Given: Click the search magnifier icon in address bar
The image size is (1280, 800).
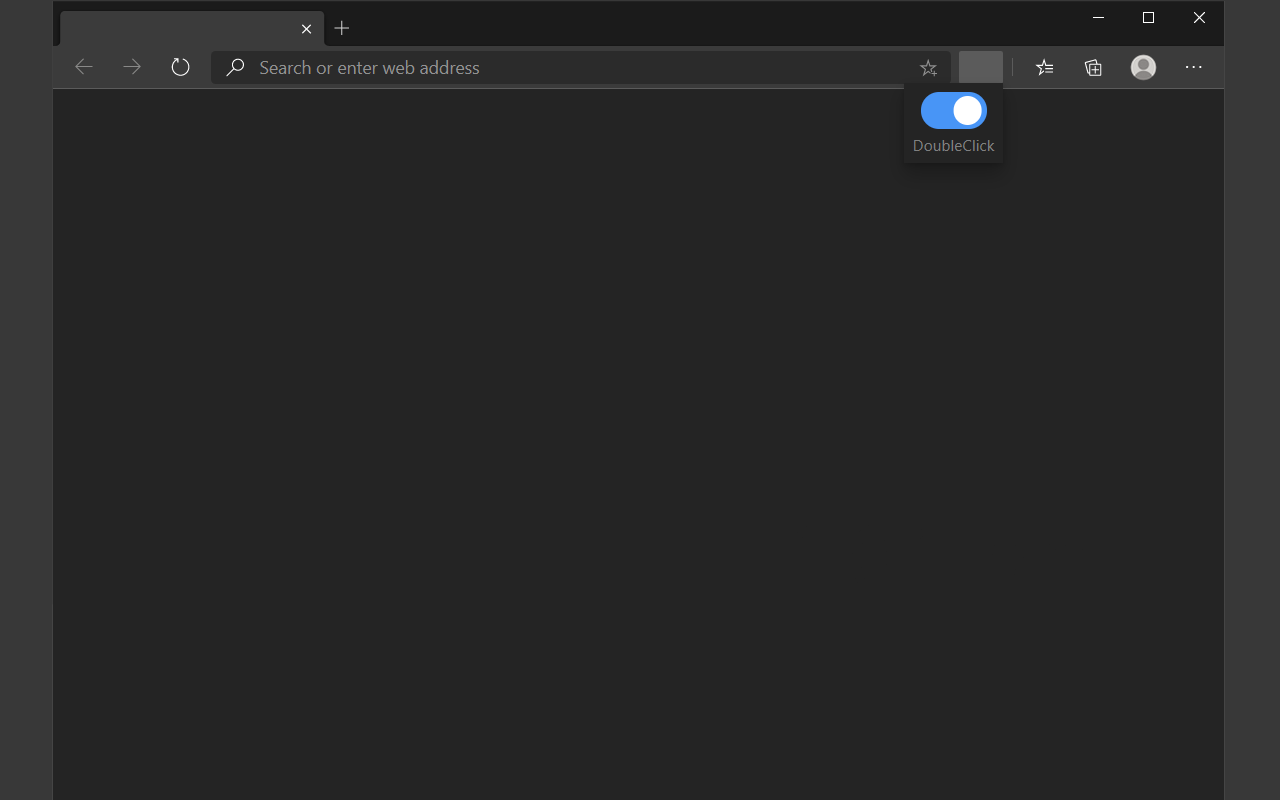Looking at the screenshot, I should pyautogui.click(x=235, y=67).
